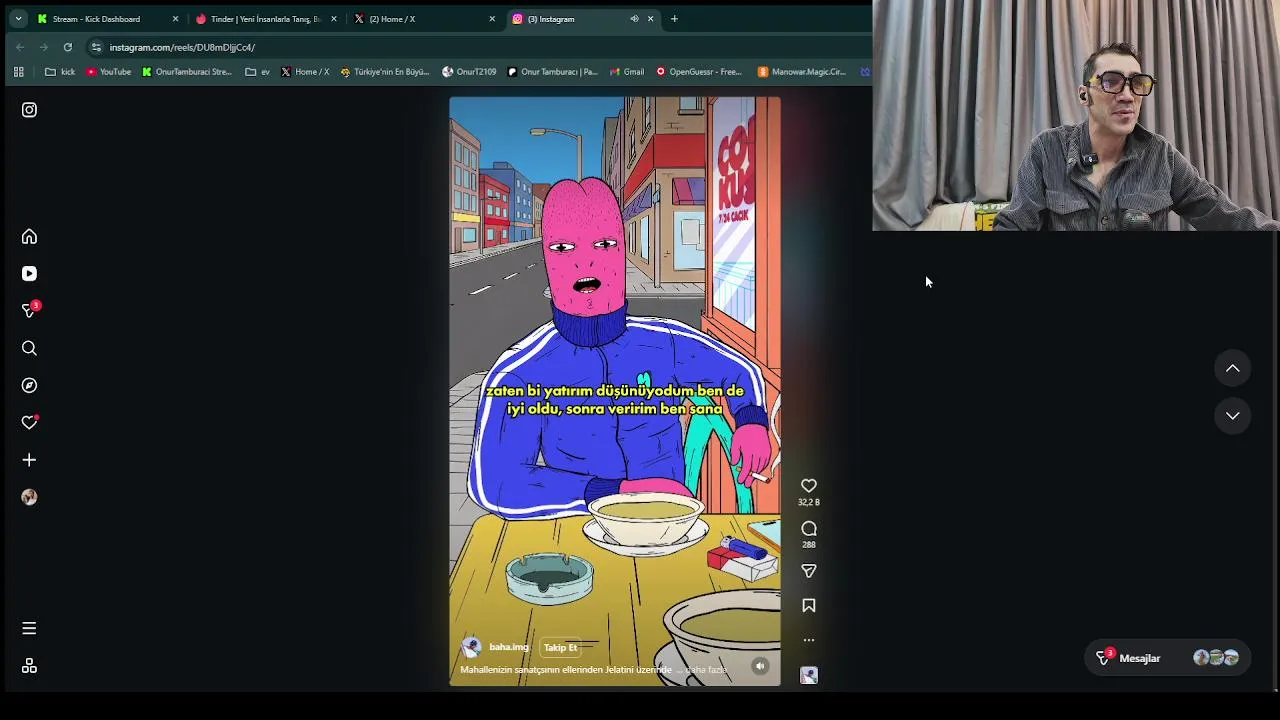1280x720 pixels.
Task: Open the Explore compass icon
Action: pos(29,385)
